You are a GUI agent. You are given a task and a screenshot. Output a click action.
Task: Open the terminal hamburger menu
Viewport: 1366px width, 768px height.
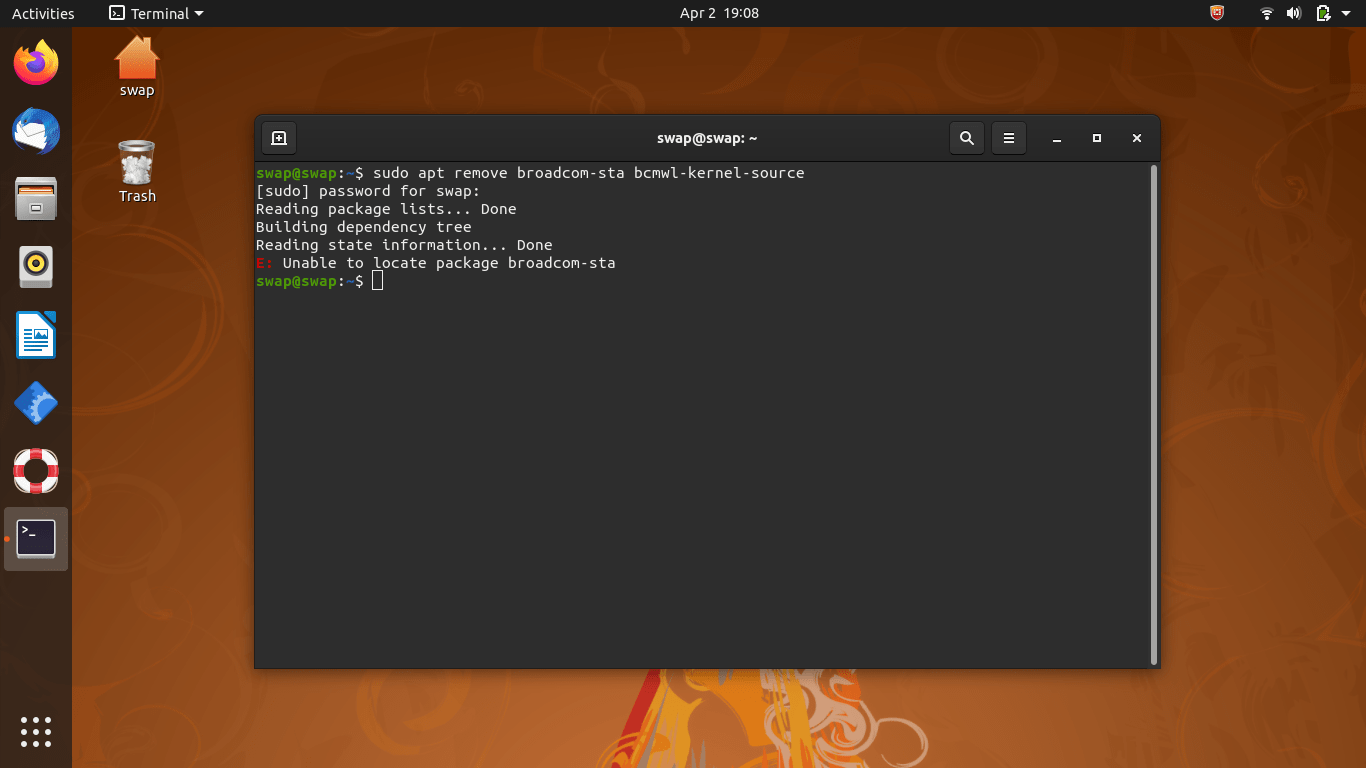[1009, 138]
